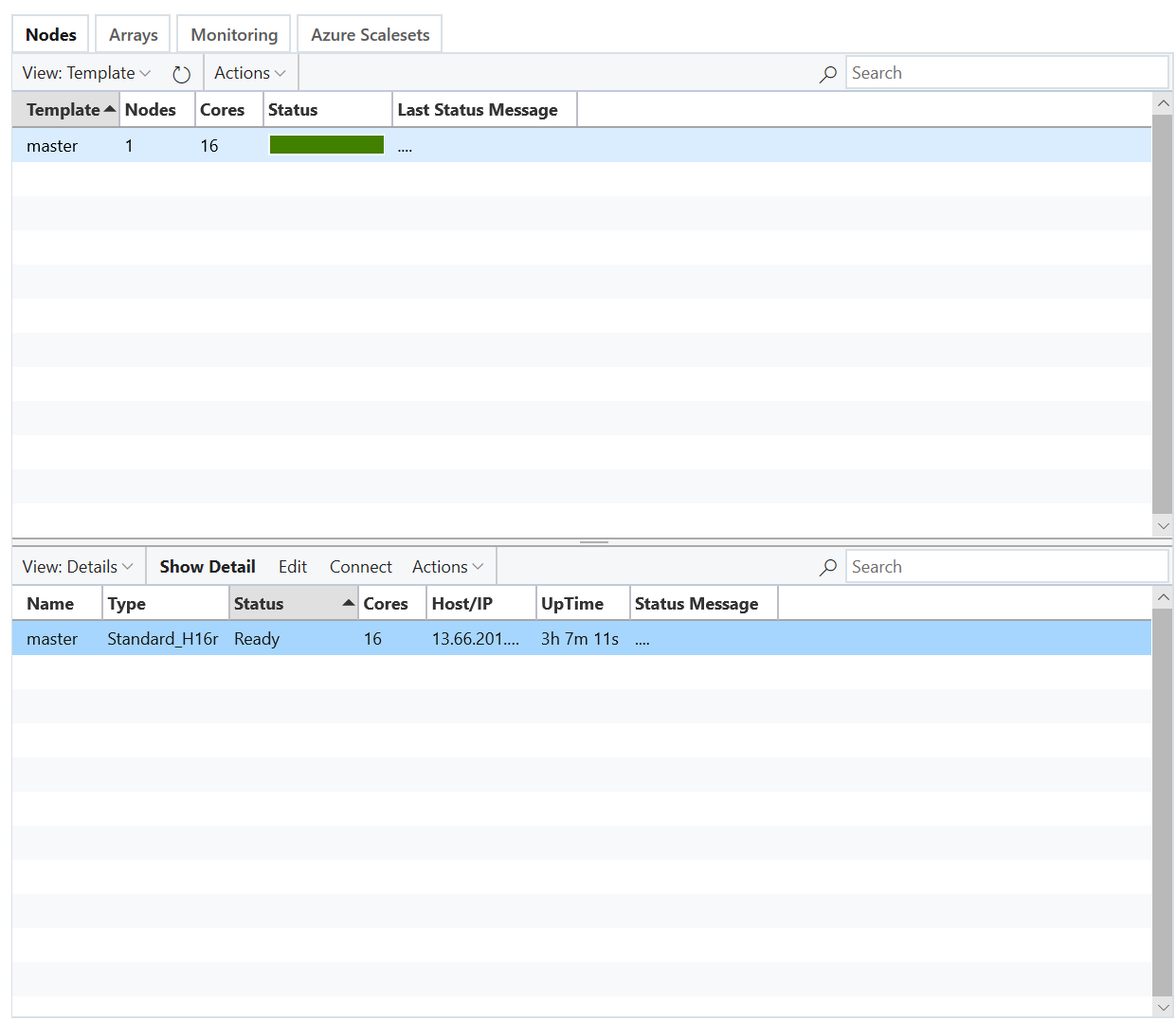This screenshot has width=1176, height=1022.
Task: Switch to the Monitoring tab
Action: (x=233, y=33)
